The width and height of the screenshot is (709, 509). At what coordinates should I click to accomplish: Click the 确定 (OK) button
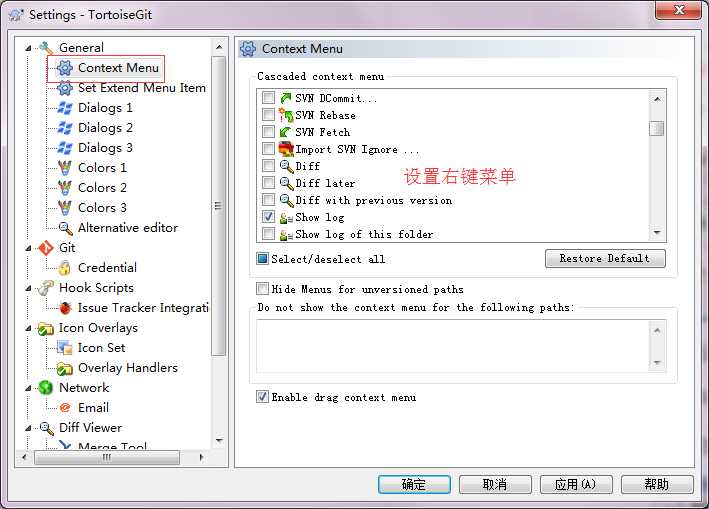(x=414, y=485)
